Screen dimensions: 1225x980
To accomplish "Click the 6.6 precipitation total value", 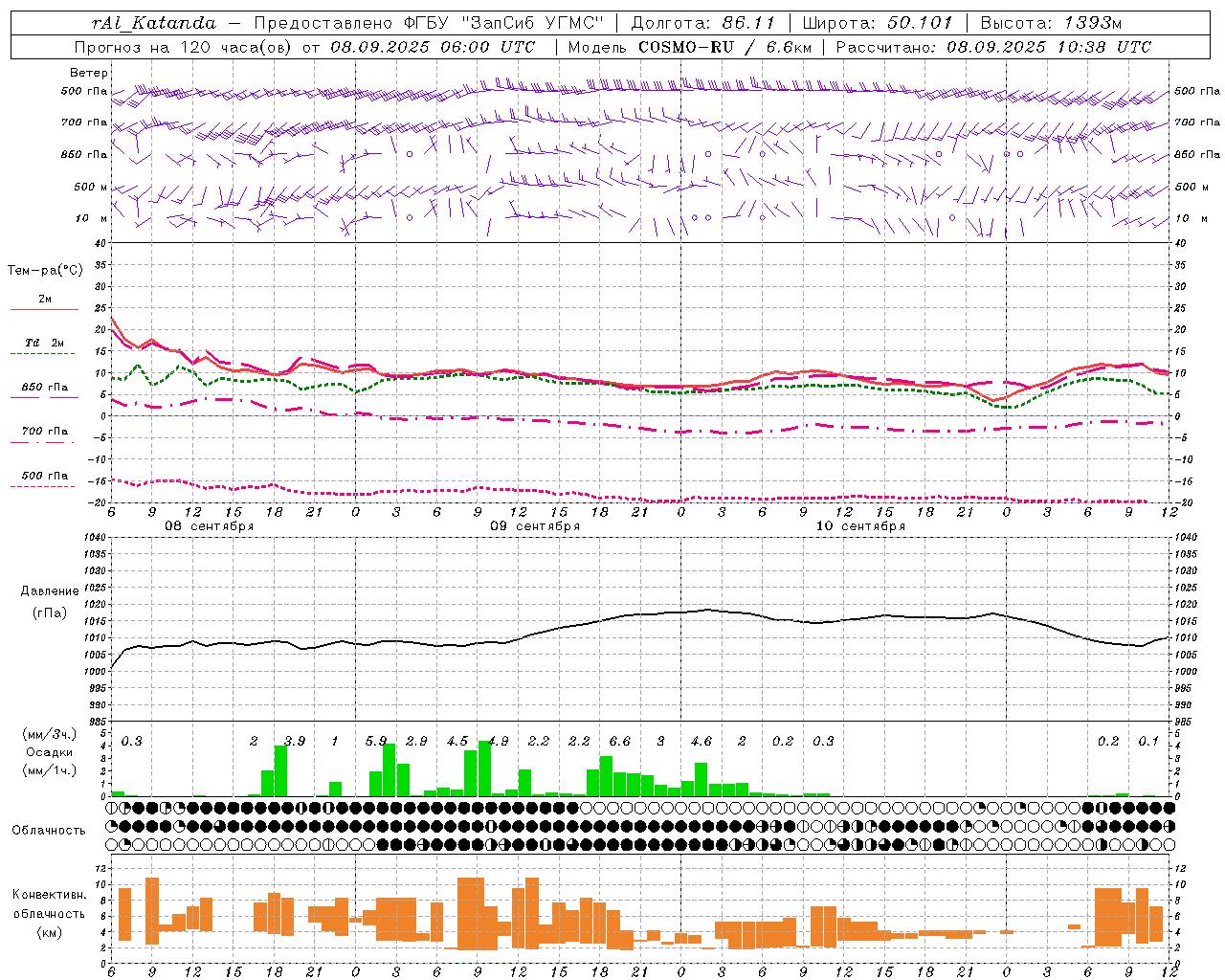I will click(x=620, y=742).
